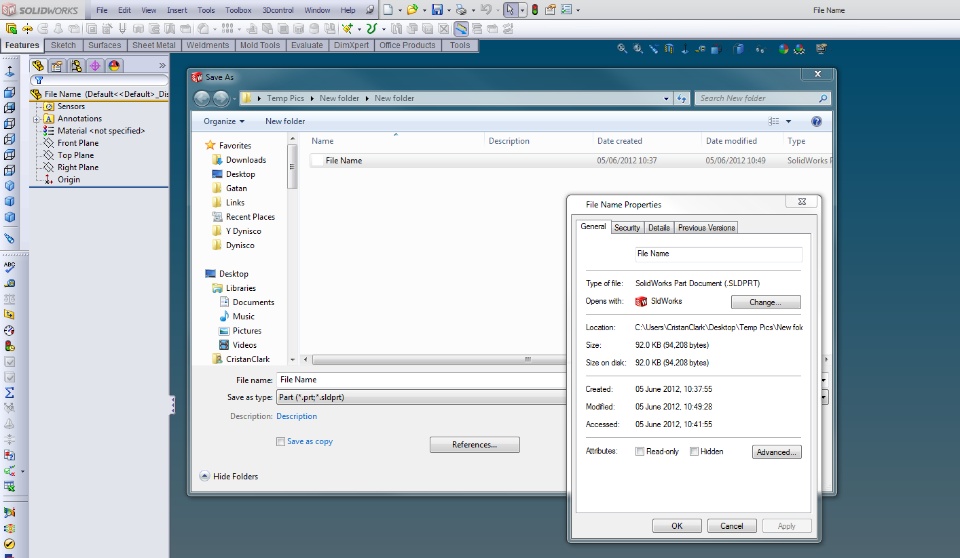Click the Advanced... button
This screenshot has height=558, width=960.
click(776, 452)
